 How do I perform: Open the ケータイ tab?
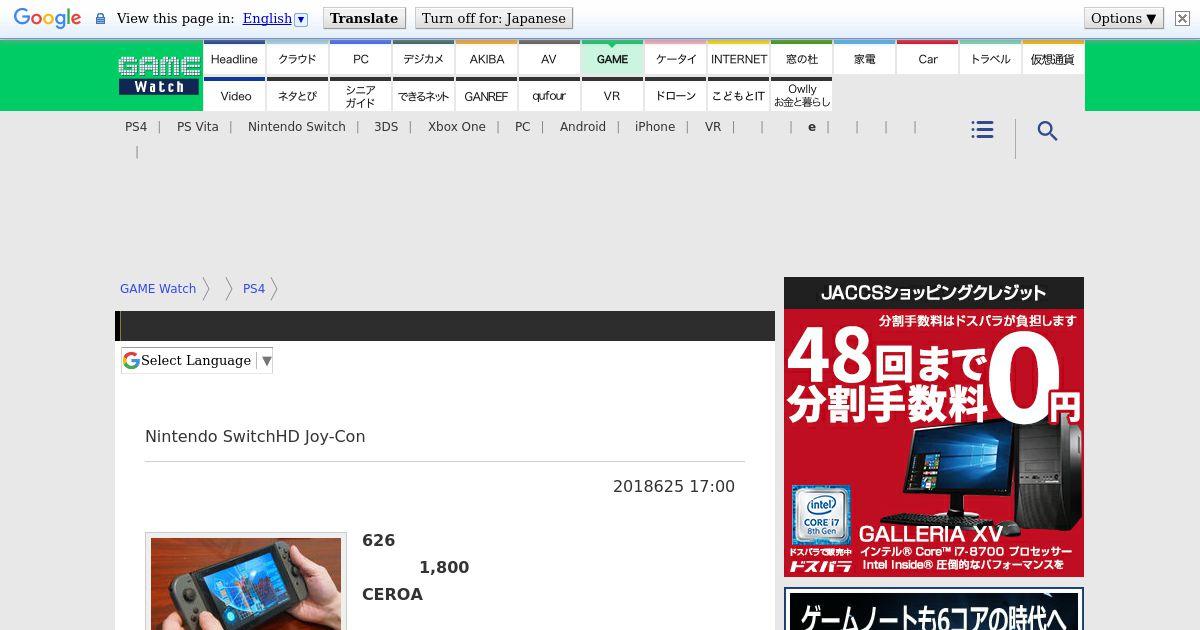pos(675,59)
